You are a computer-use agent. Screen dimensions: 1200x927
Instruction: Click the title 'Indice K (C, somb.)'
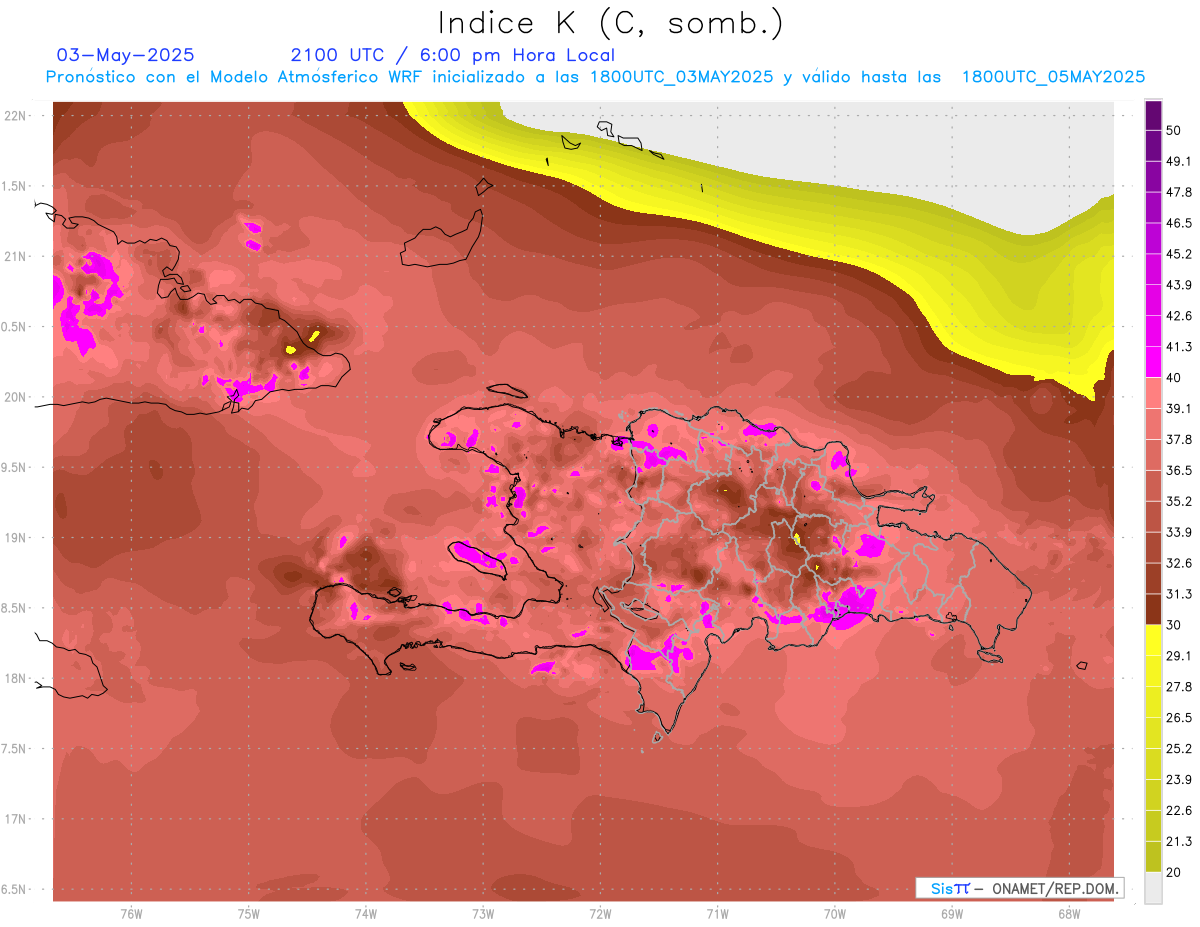[x=610, y=24]
